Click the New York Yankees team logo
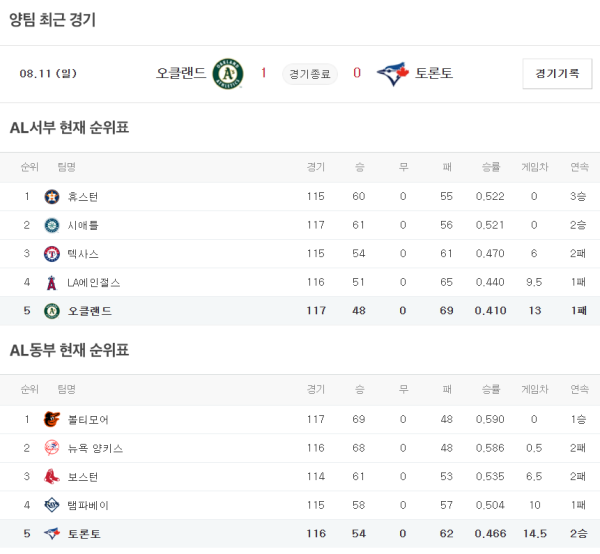The image size is (600, 554). [52, 448]
